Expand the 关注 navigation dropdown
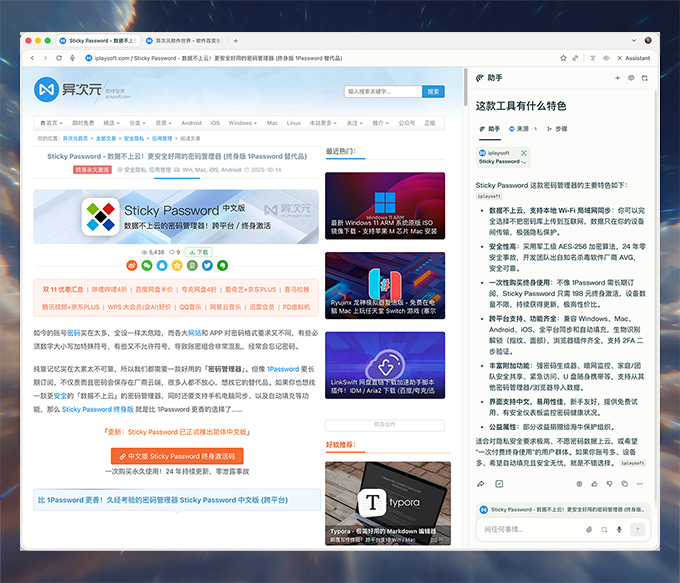Viewport: 680px width, 583px height. coord(354,123)
